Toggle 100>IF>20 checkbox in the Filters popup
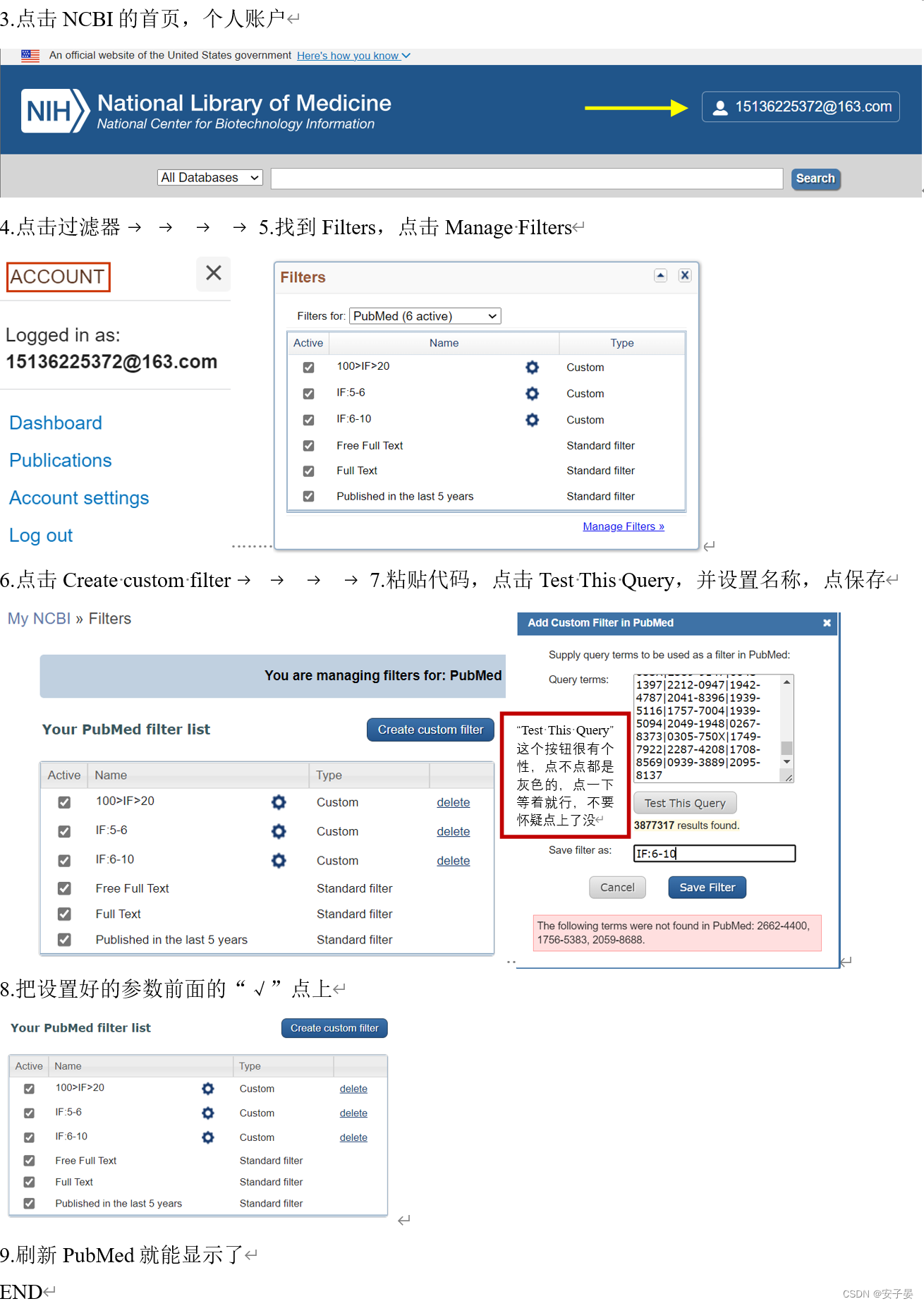This screenshot has width=924, height=1306. [308, 367]
